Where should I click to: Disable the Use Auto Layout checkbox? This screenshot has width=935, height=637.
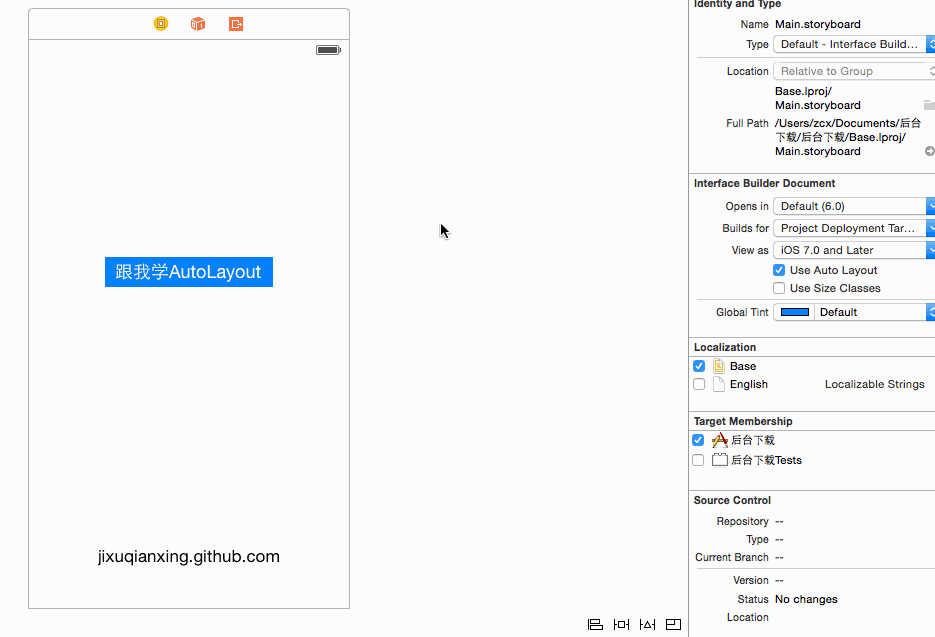pyautogui.click(x=779, y=270)
